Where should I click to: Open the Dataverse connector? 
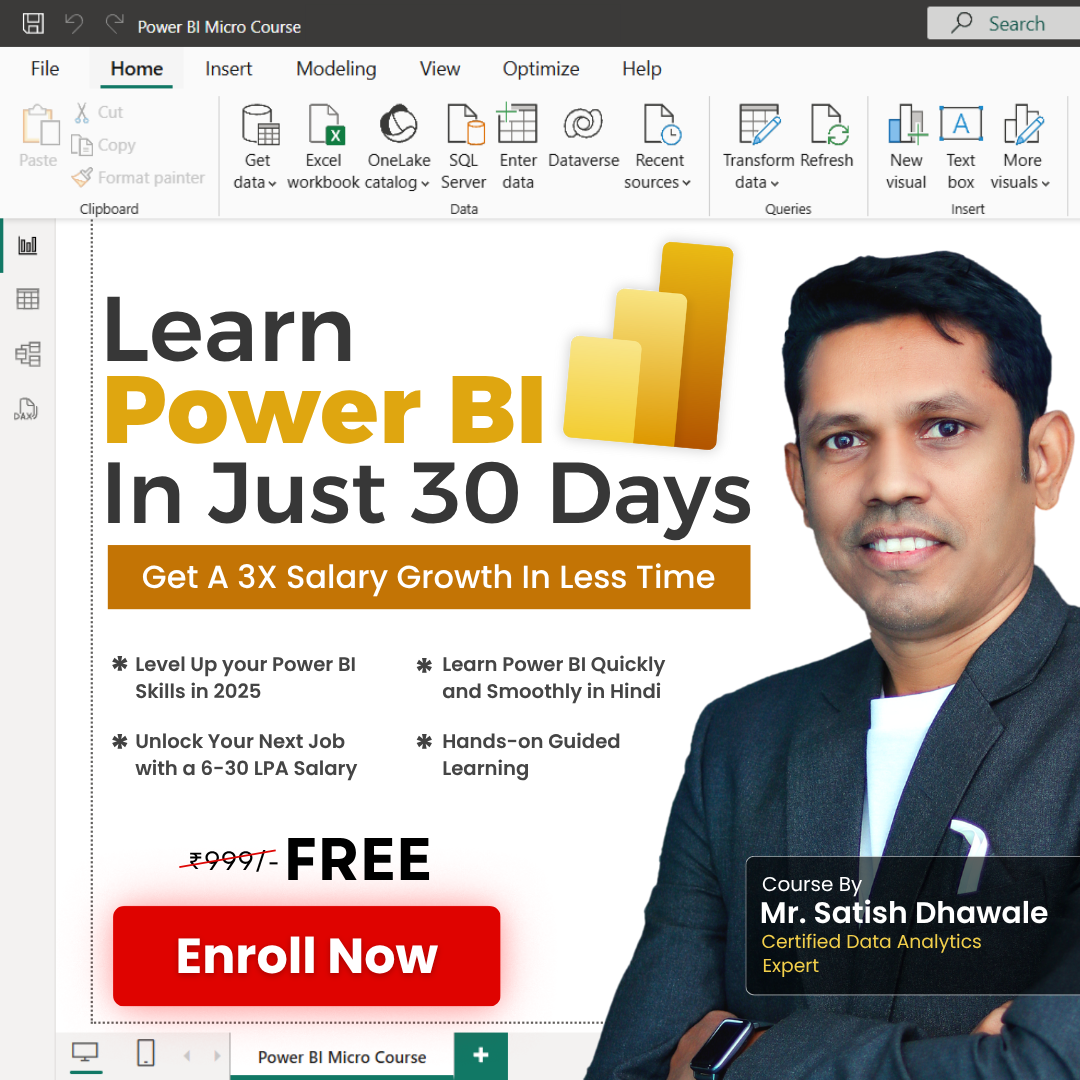click(583, 136)
